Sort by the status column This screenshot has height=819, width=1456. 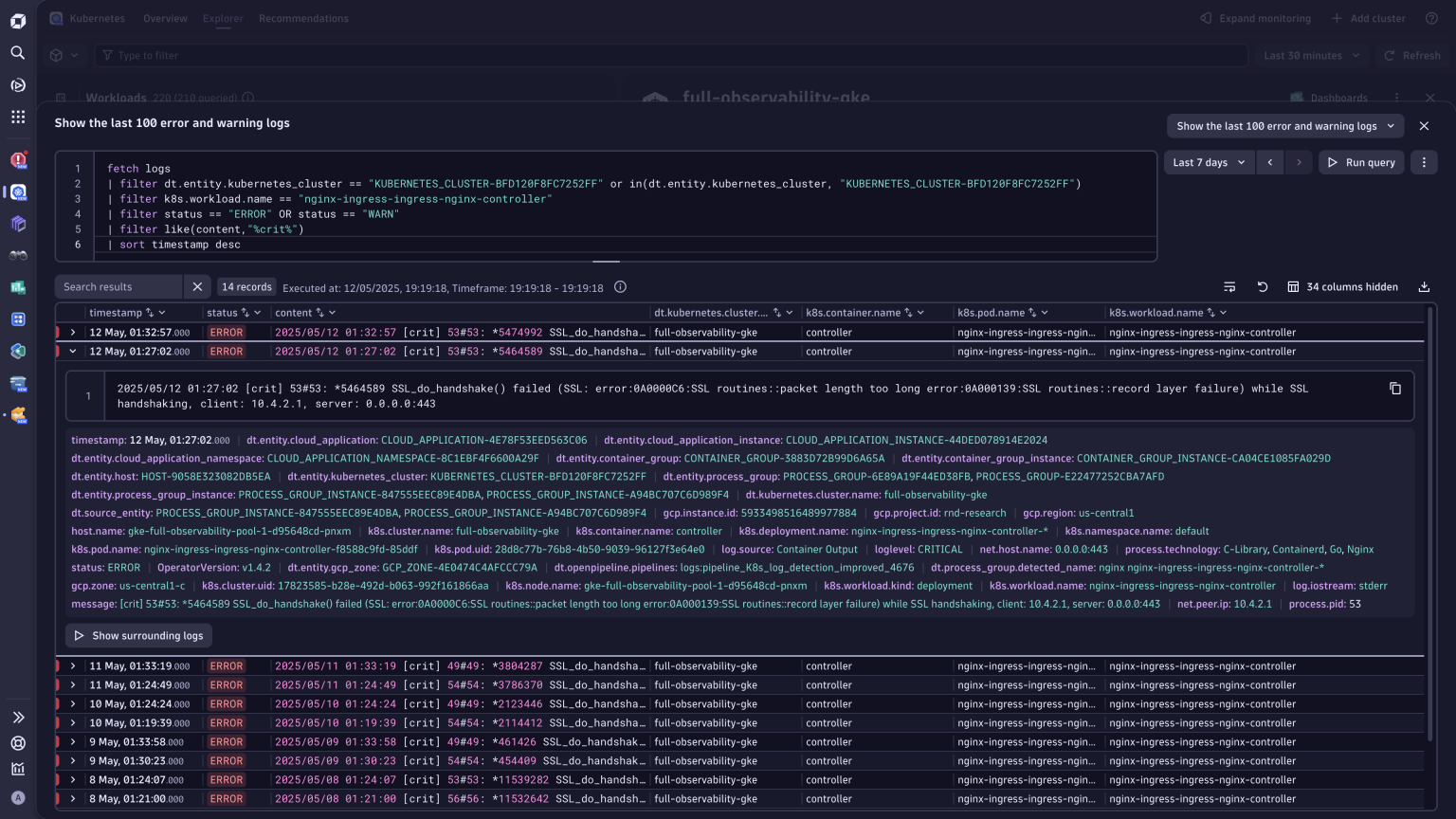tap(246, 313)
